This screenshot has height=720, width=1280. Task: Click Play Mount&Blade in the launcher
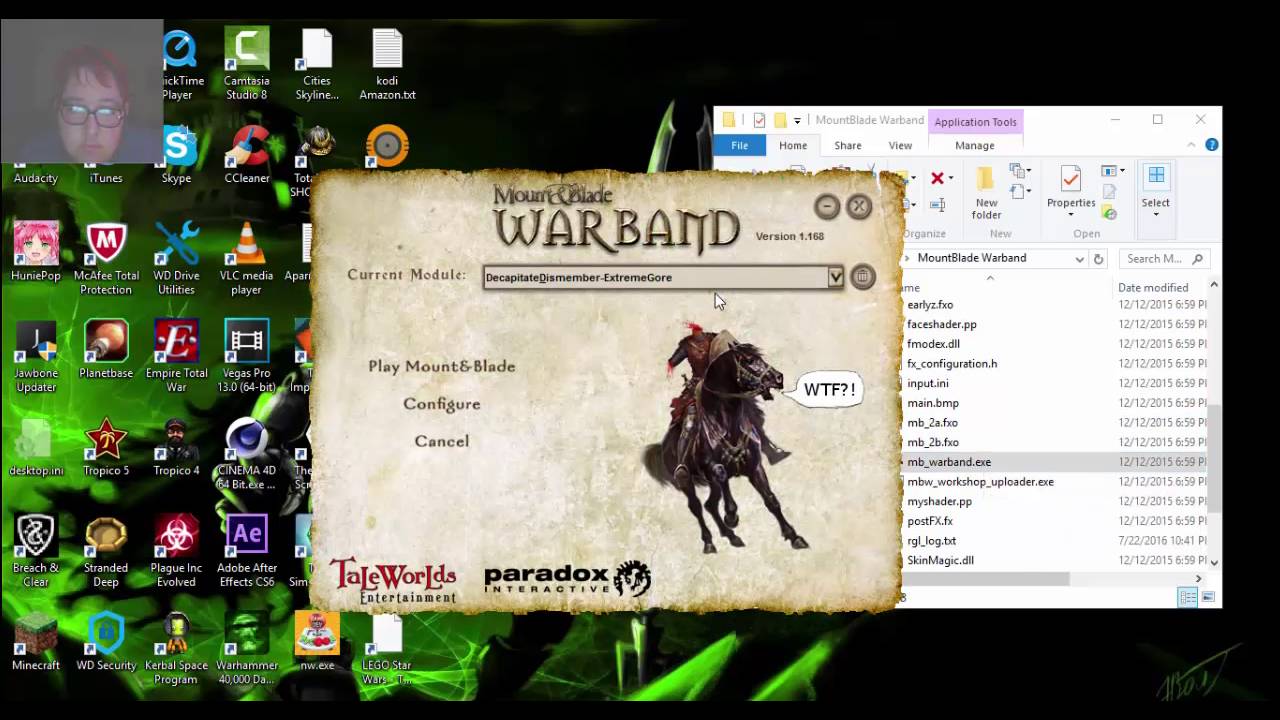pyautogui.click(x=442, y=366)
